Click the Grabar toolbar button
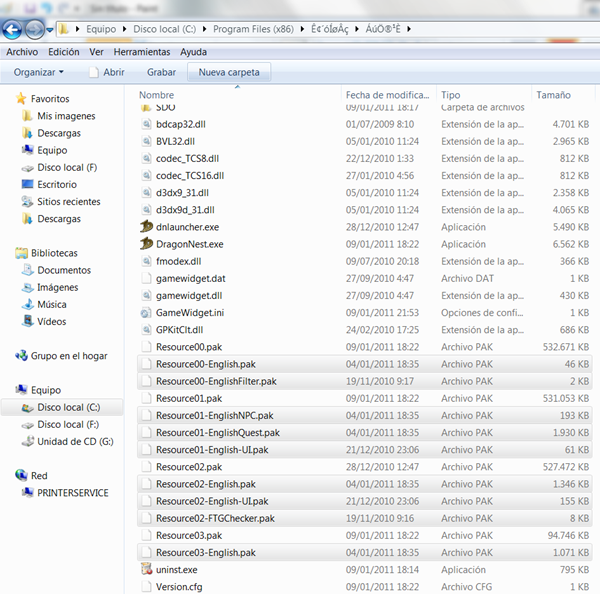600x594 pixels. click(161, 72)
